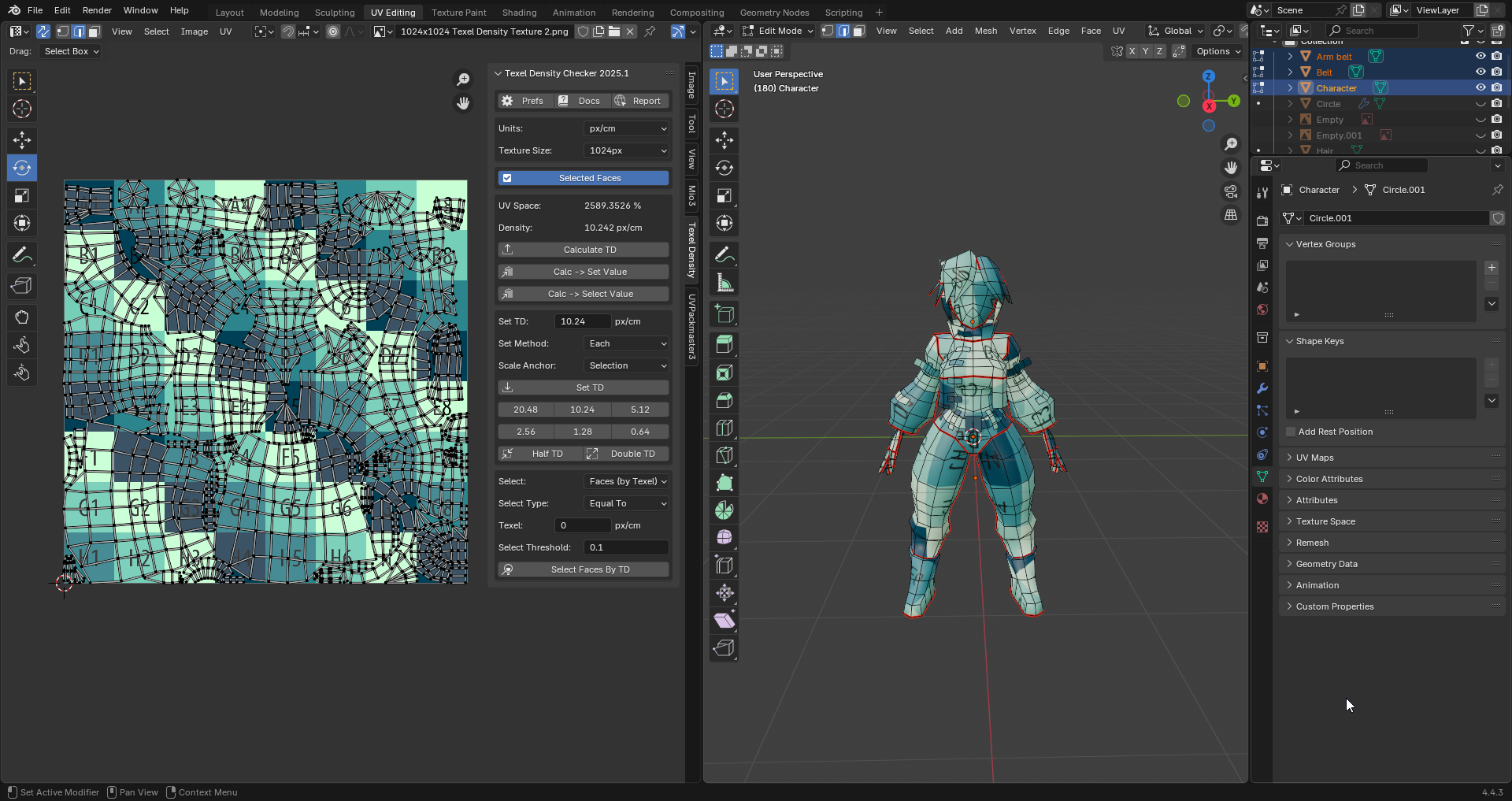Switch to the Texture Paint workspace tab

[458, 13]
